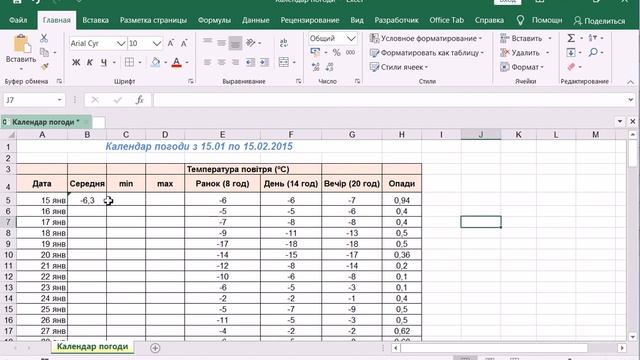This screenshot has height=360, width=640.
Task: Switch to the Вставка ribbon tab
Action: click(95, 20)
